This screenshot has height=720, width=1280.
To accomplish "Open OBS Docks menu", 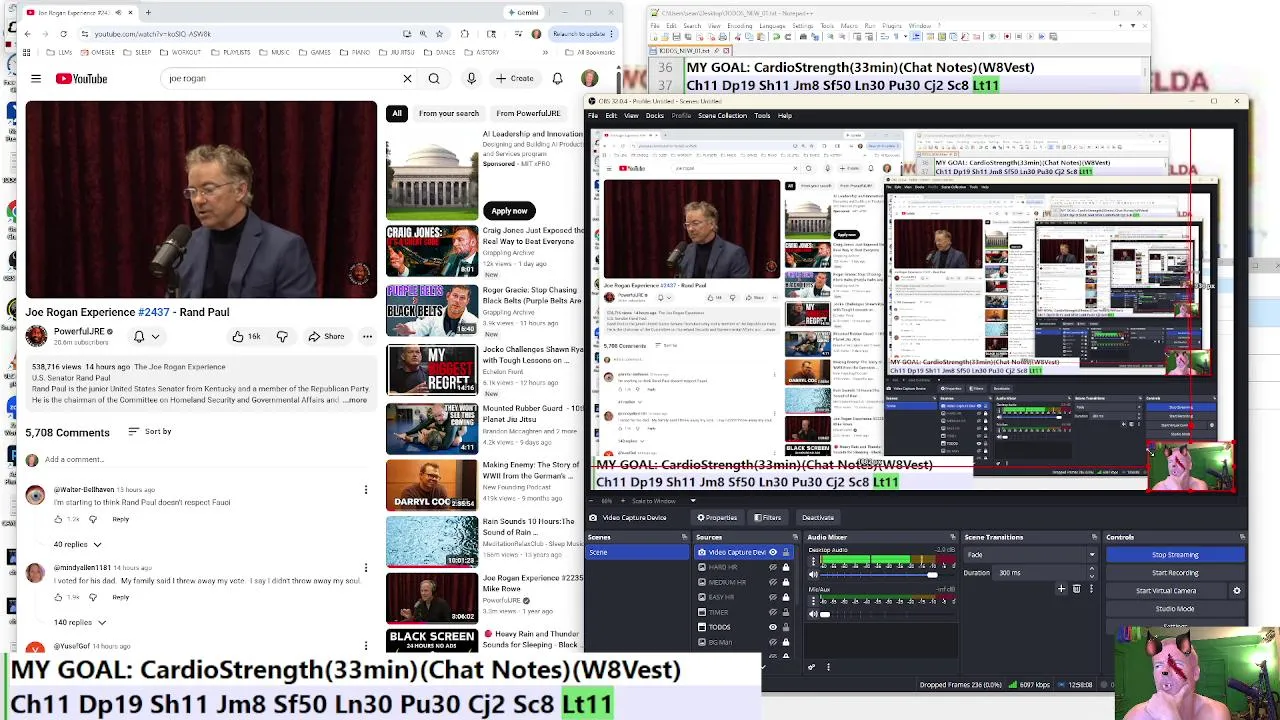I will pos(654,116).
